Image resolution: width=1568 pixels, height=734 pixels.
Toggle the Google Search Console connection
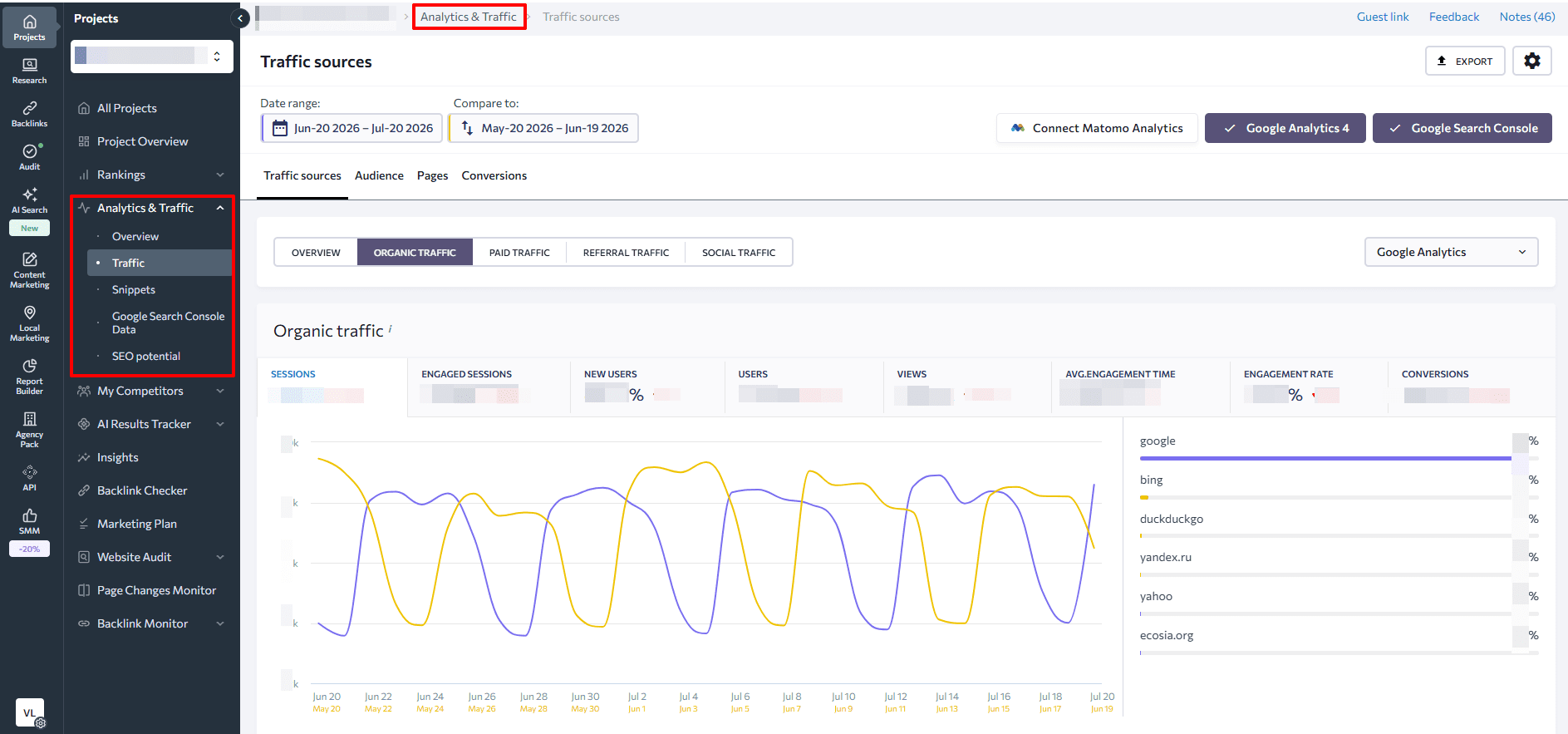click(x=1462, y=128)
